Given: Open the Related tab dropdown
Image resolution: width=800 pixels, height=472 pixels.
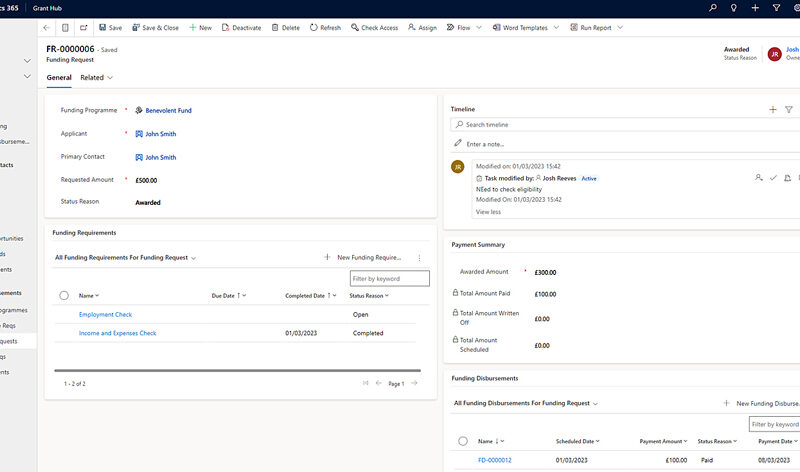Looking at the screenshot, I should point(96,78).
